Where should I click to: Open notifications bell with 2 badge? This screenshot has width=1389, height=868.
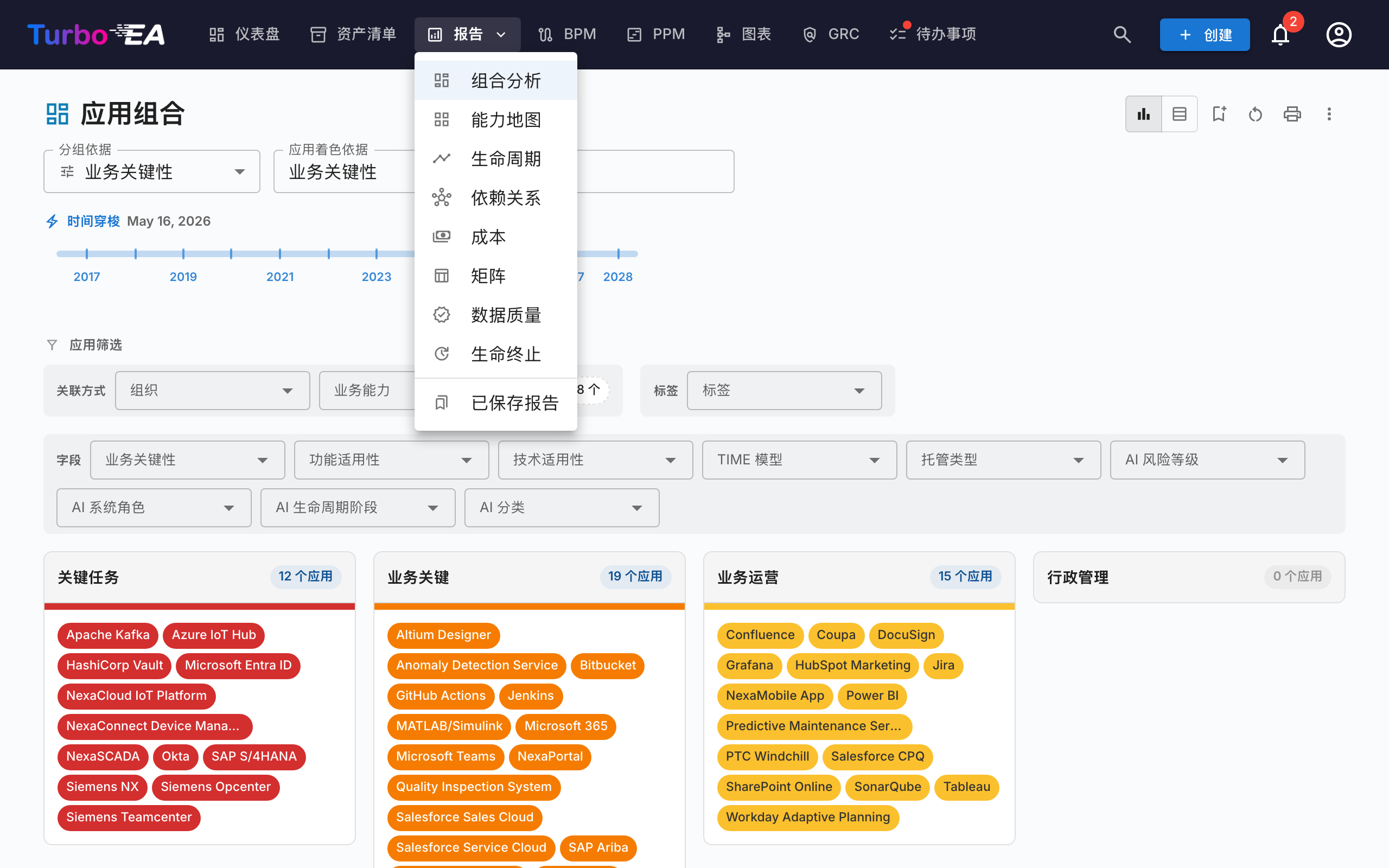[1280, 34]
